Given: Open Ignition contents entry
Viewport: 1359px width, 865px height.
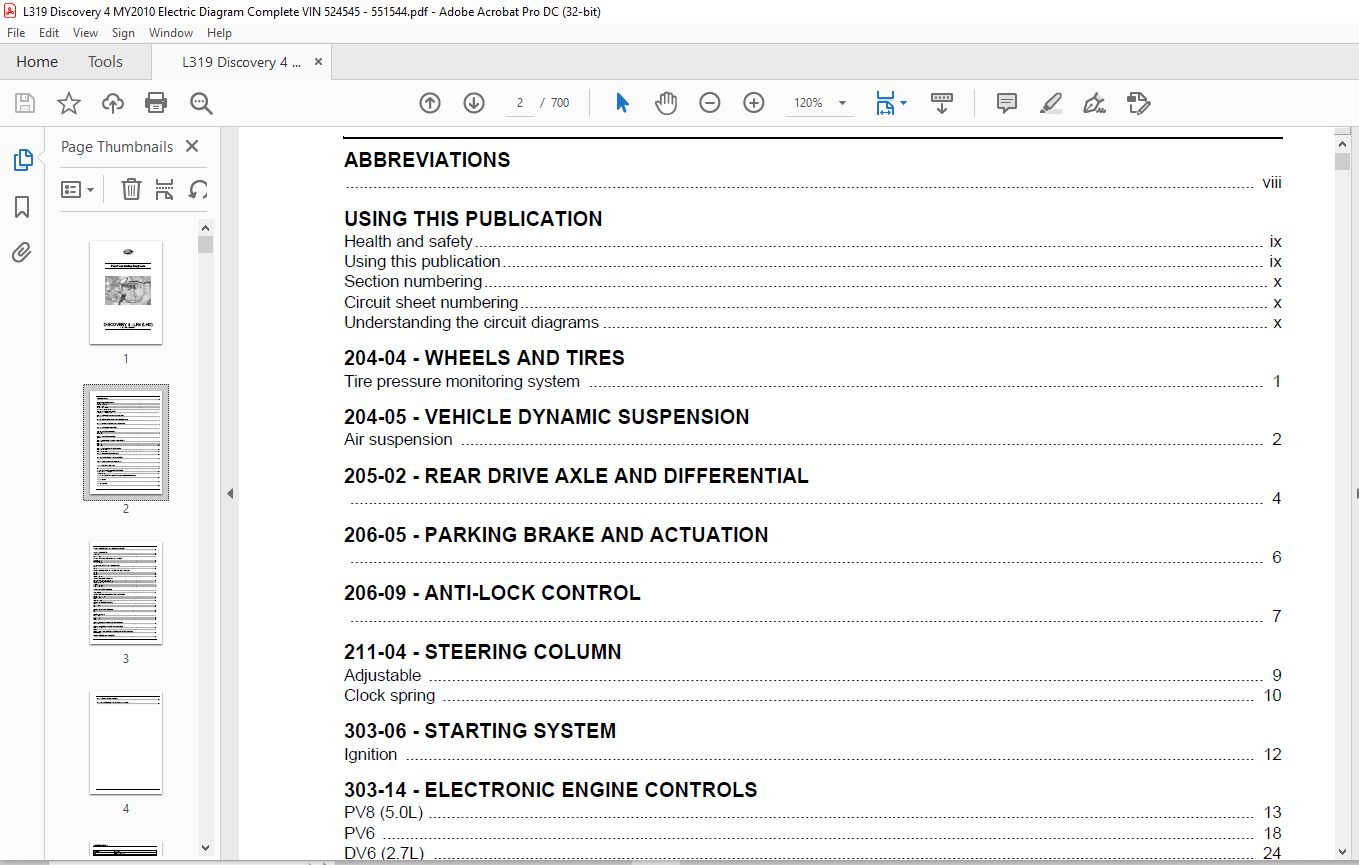Looking at the screenshot, I should click(813, 754).
